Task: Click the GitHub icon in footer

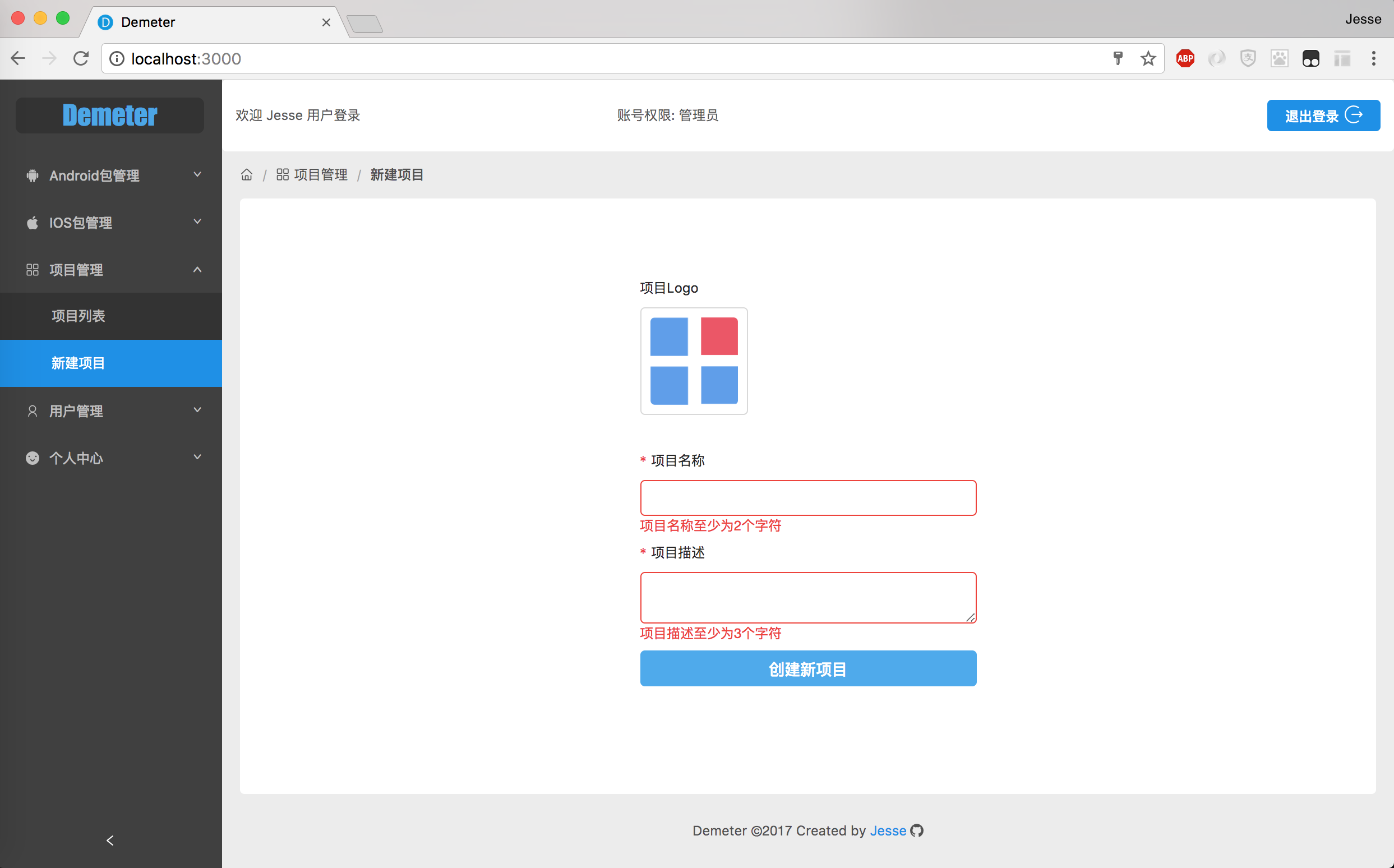Action: 917,830
